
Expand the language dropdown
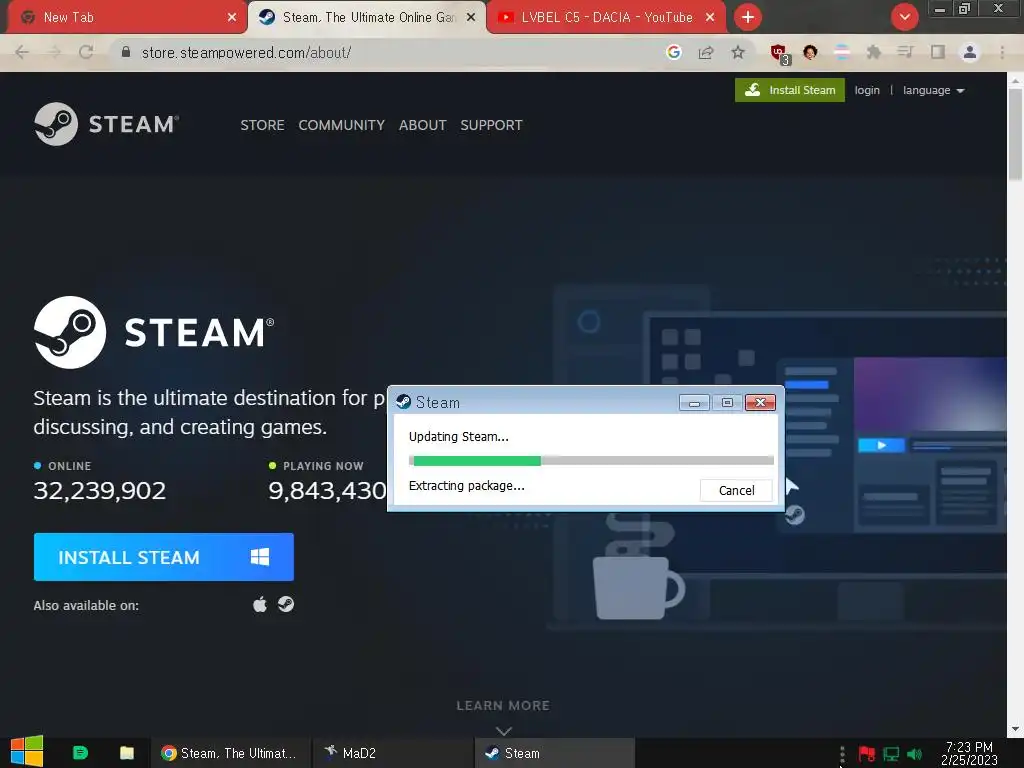933,90
